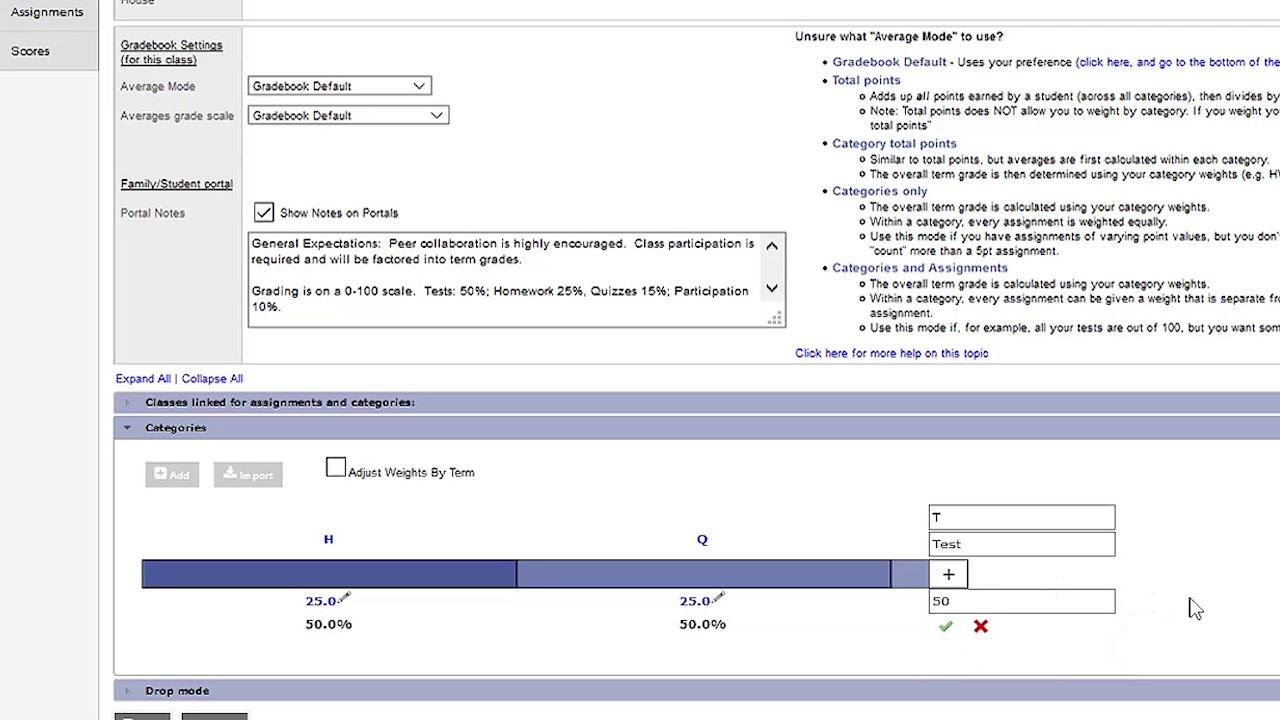This screenshot has height=720, width=1280.
Task: Edit the H category weight pencil icon
Action: 344,598
